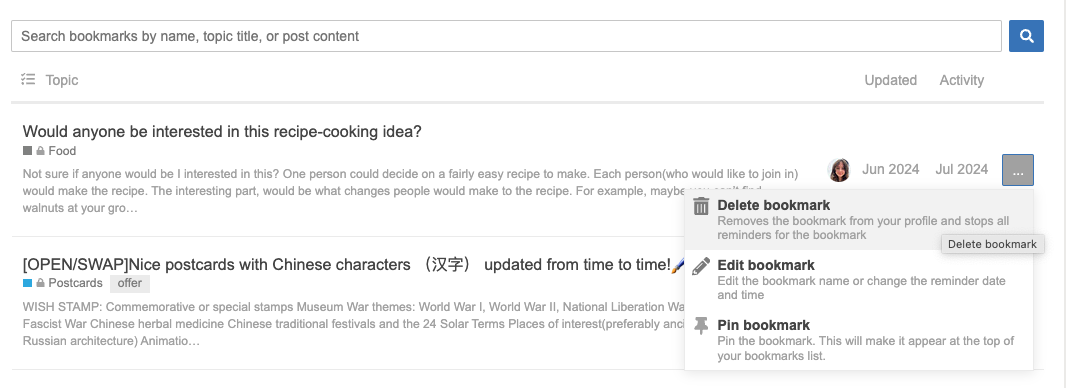Toggle the ellipsis bookmark actions dropdown
This screenshot has width=1066, height=388.
click(x=1018, y=170)
